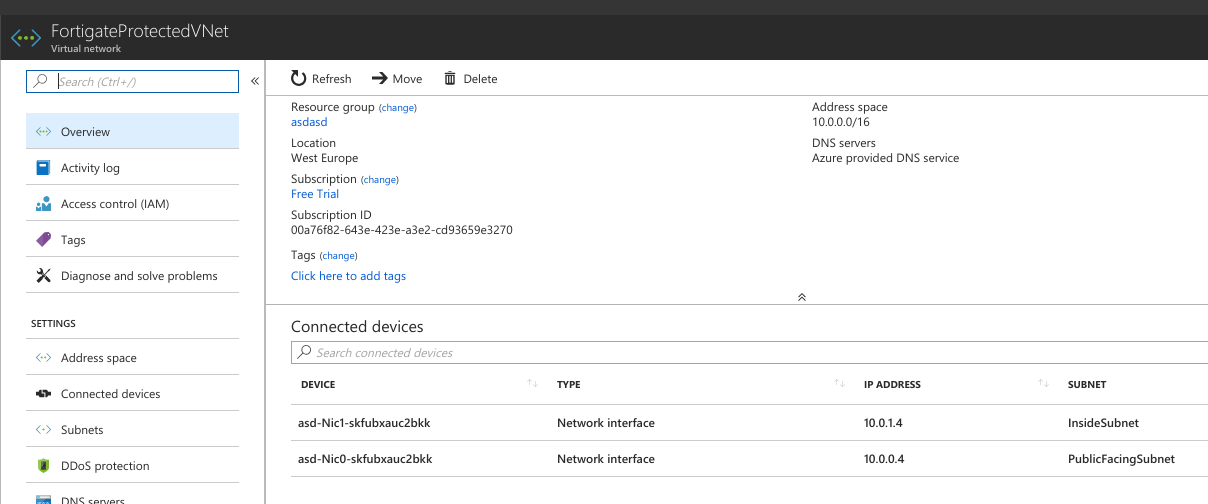Collapse the sidebar with double chevron

tap(255, 81)
